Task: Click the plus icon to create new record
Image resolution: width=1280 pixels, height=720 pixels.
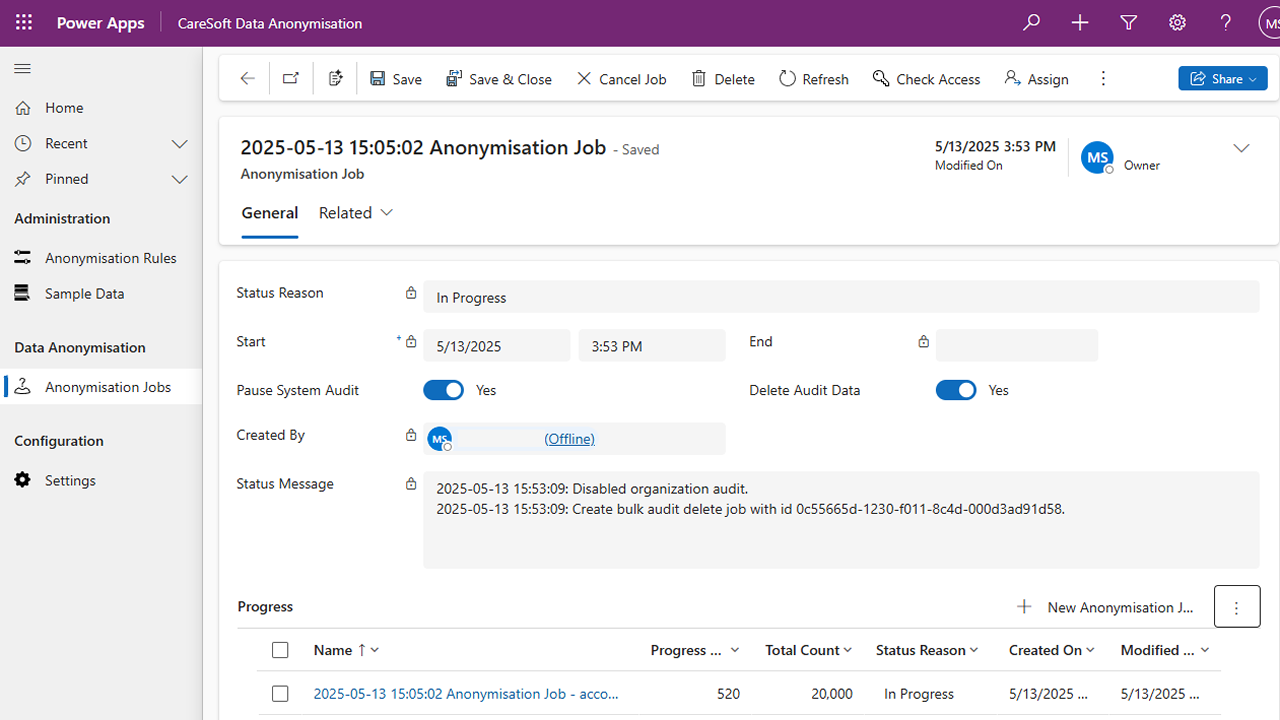Action: tap(1080, 23)
